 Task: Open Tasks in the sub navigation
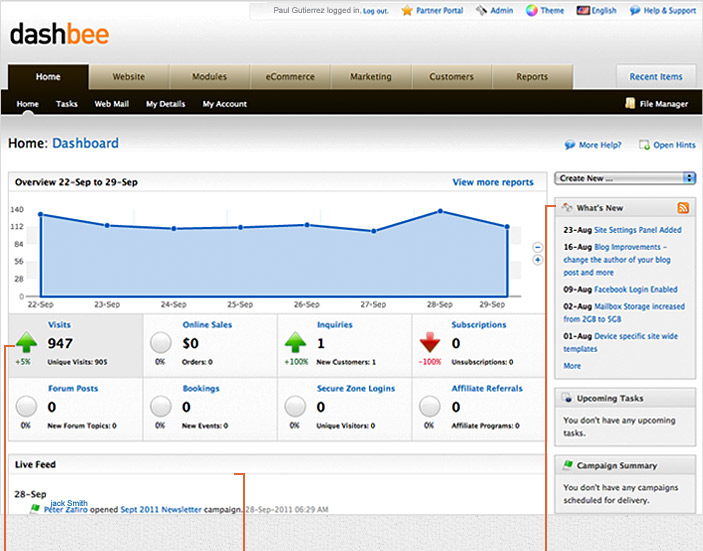67,104
